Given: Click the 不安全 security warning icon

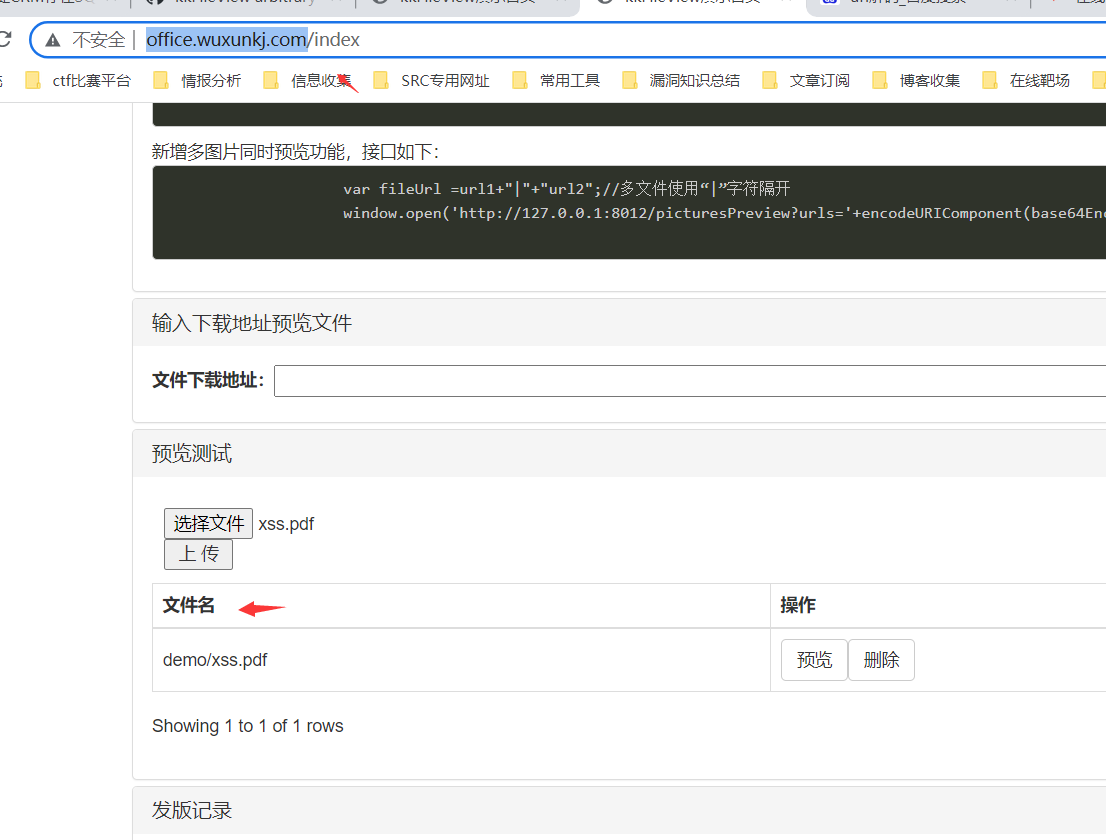Looking at the screenshot, I should point(52,39).
